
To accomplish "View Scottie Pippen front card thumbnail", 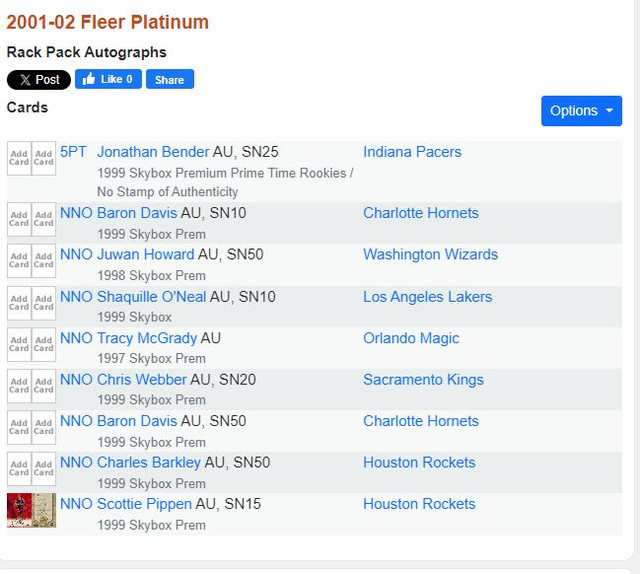I will (x=19, y=510).
